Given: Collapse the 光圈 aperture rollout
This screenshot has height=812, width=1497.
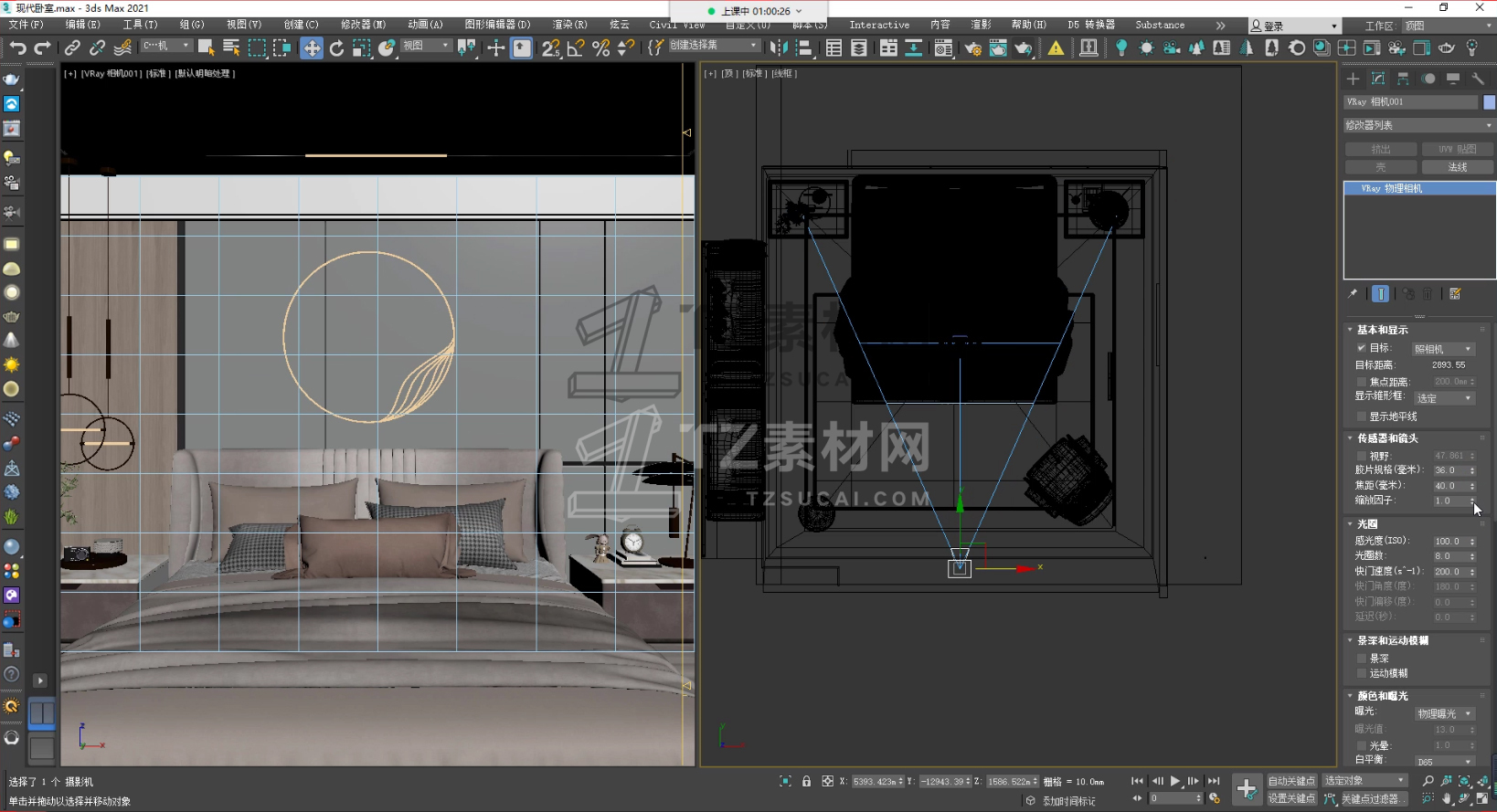Looking at the screenshot, I should pyautogui.click(x=1367, y=524).
